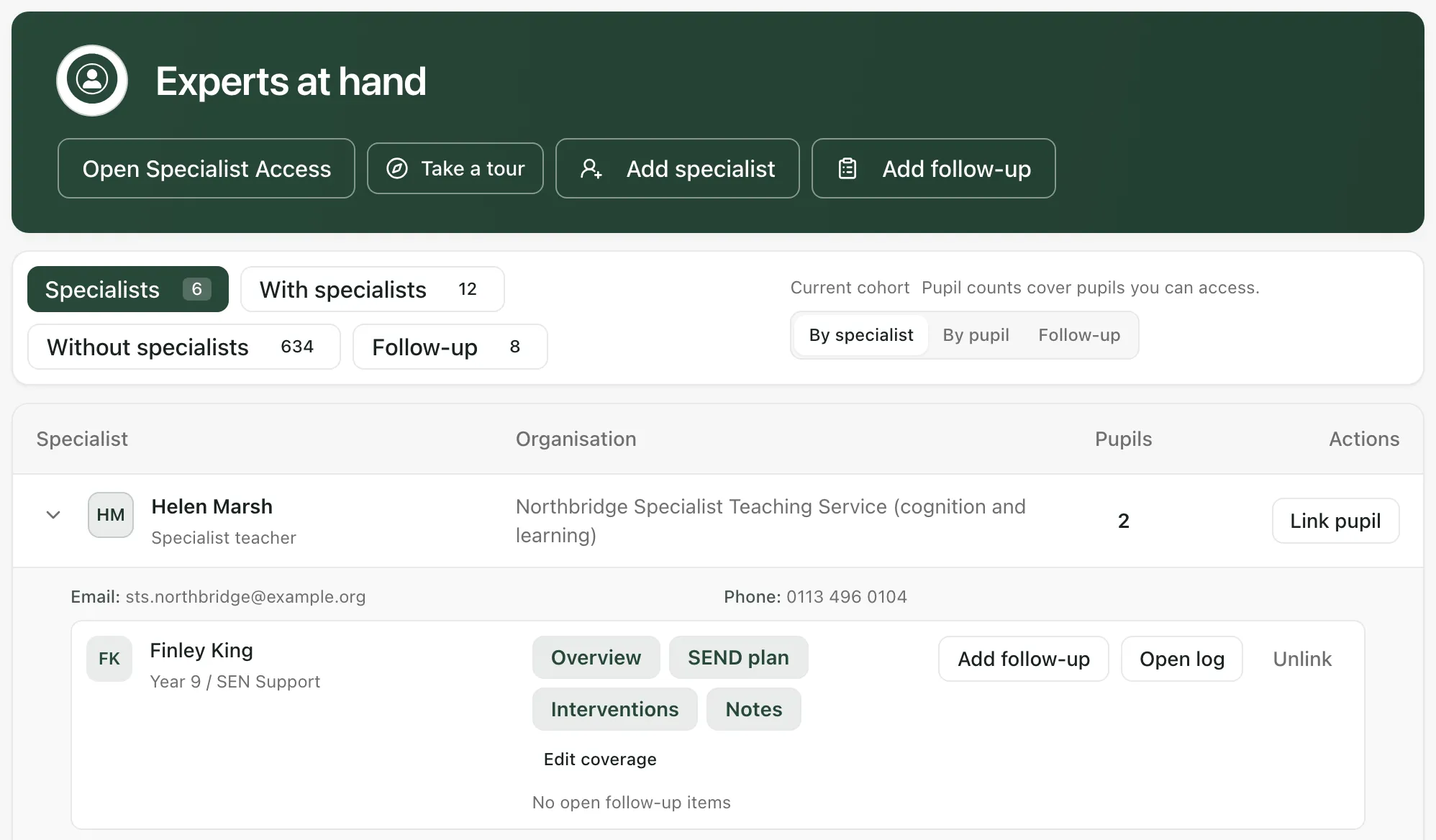Toggle Interventions coverage chip
Image resolution: width=1436 pixels, height=840 pixels.
tap(614, 709)
